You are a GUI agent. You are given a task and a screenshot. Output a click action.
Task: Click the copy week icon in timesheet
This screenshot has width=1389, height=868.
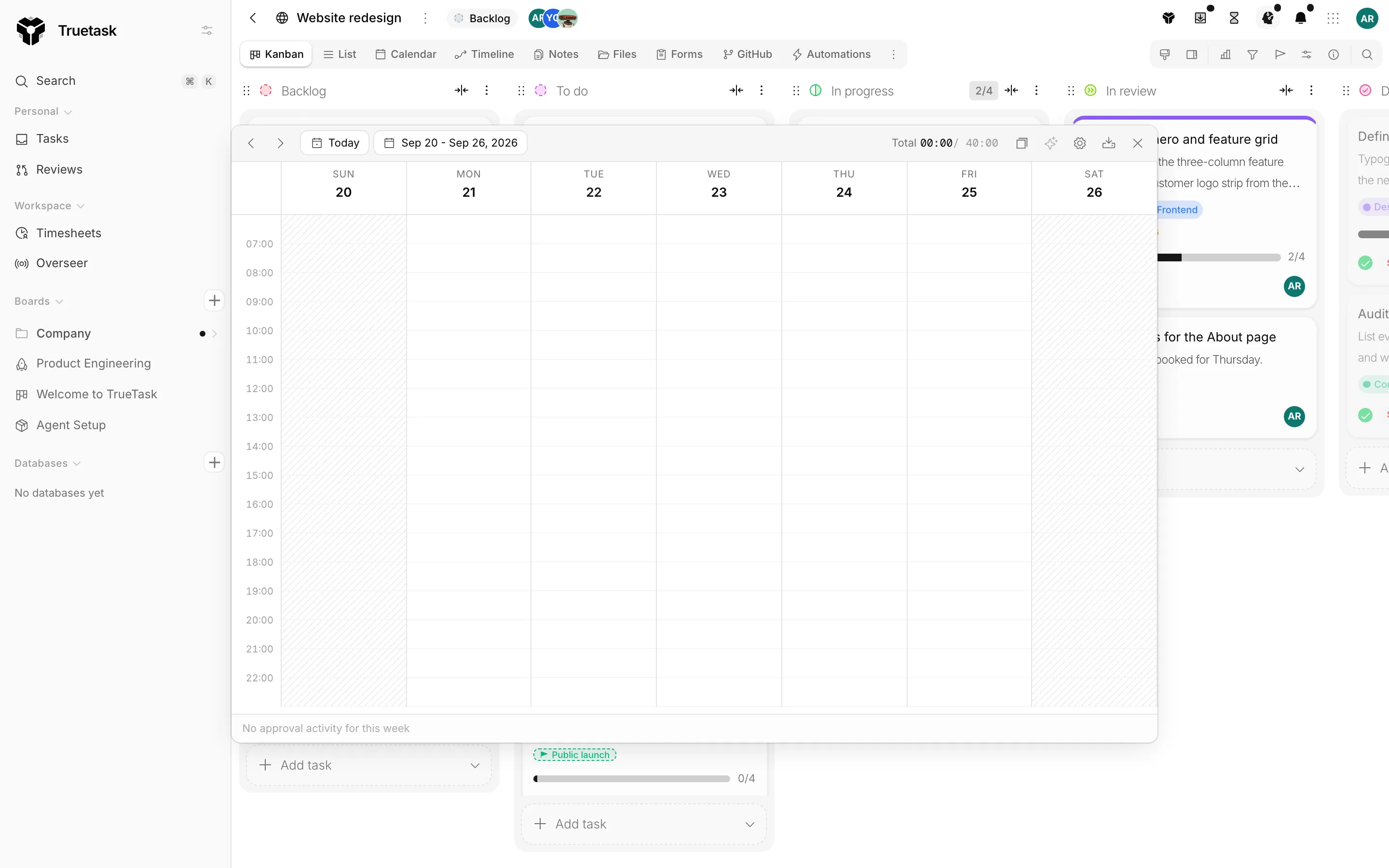point(1021,143)
